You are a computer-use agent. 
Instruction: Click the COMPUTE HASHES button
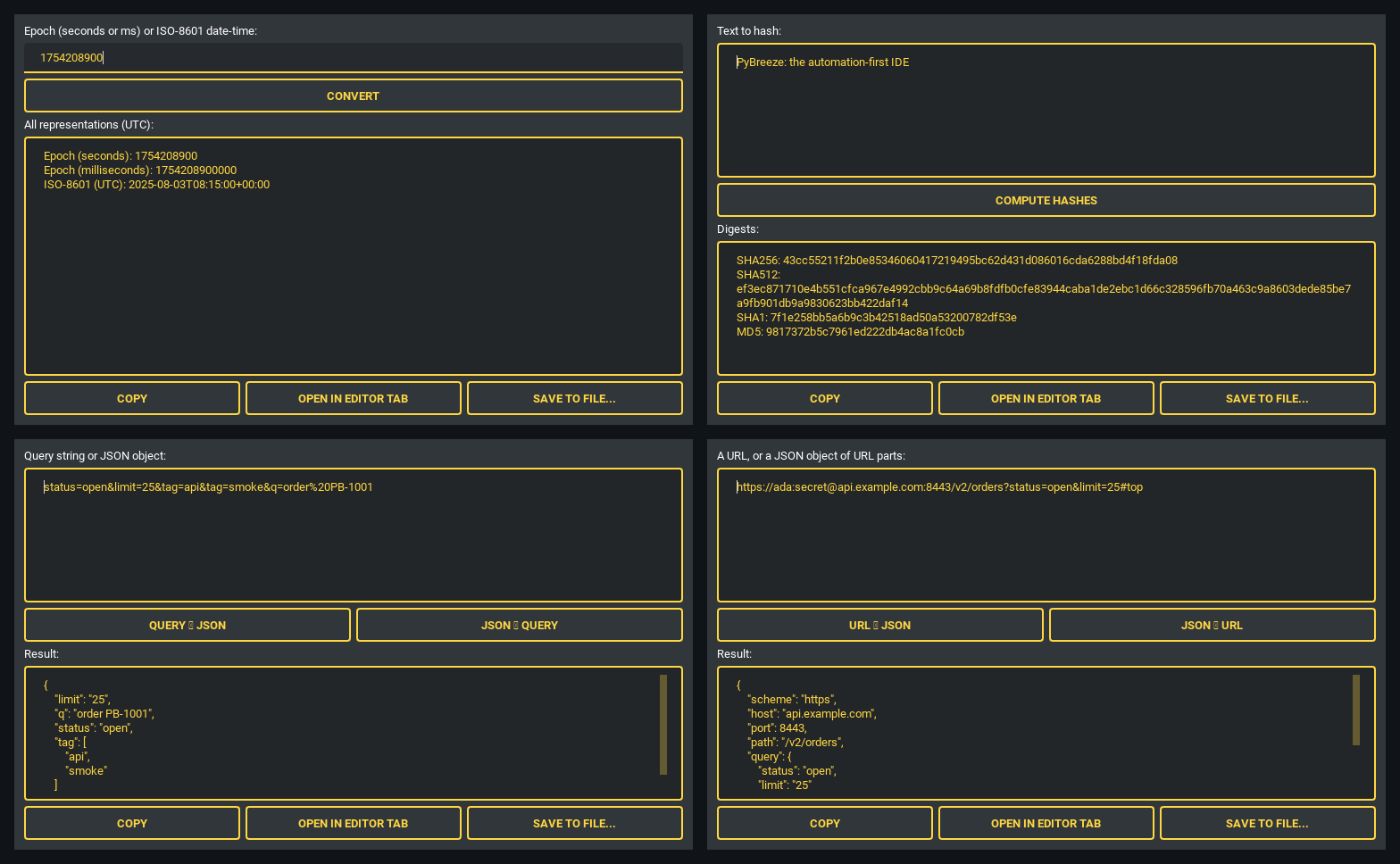(x=1046, y=200)
